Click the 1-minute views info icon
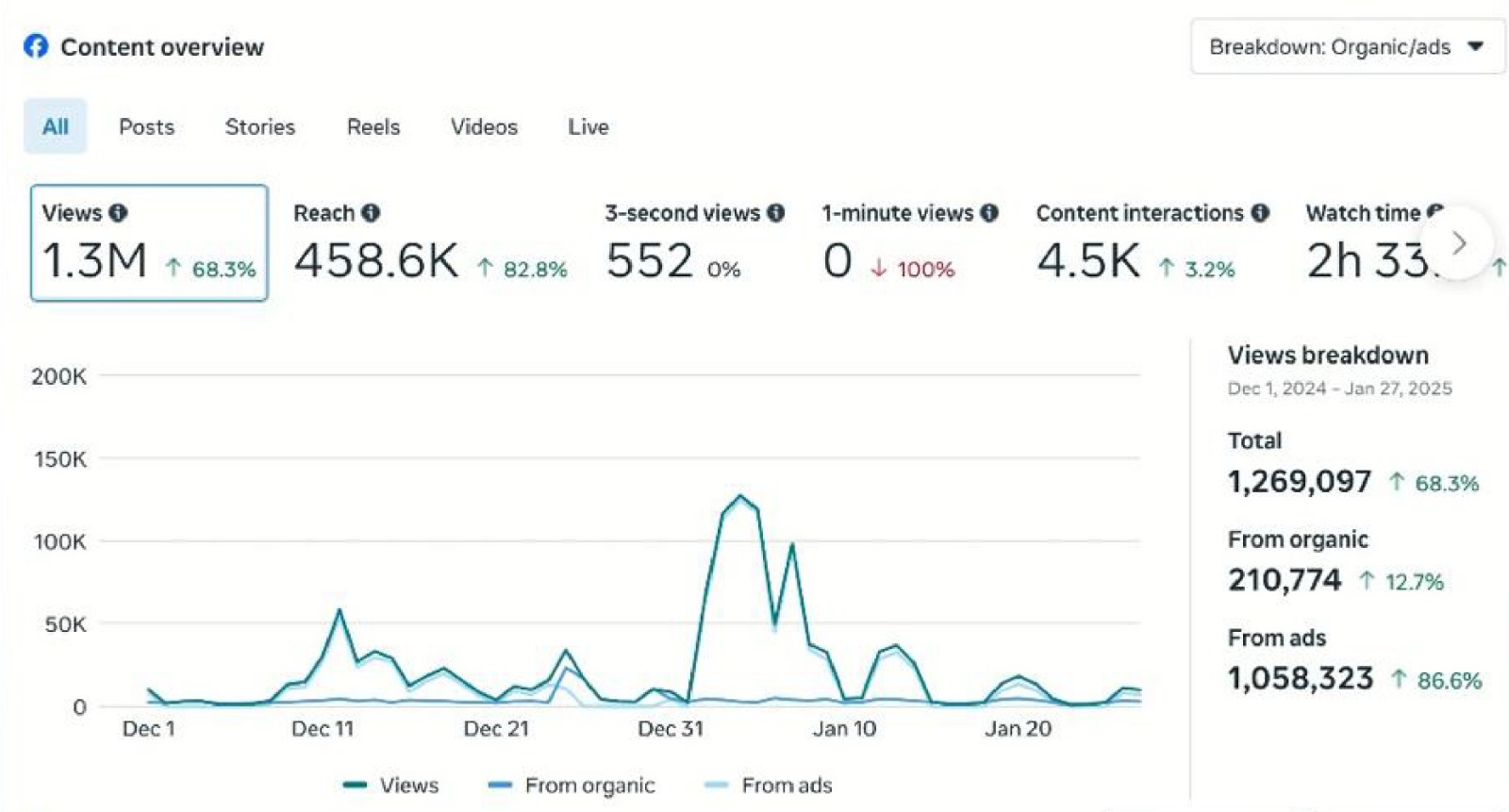The height and width of the screenshot is (812, 1509). tap(988, 213)
